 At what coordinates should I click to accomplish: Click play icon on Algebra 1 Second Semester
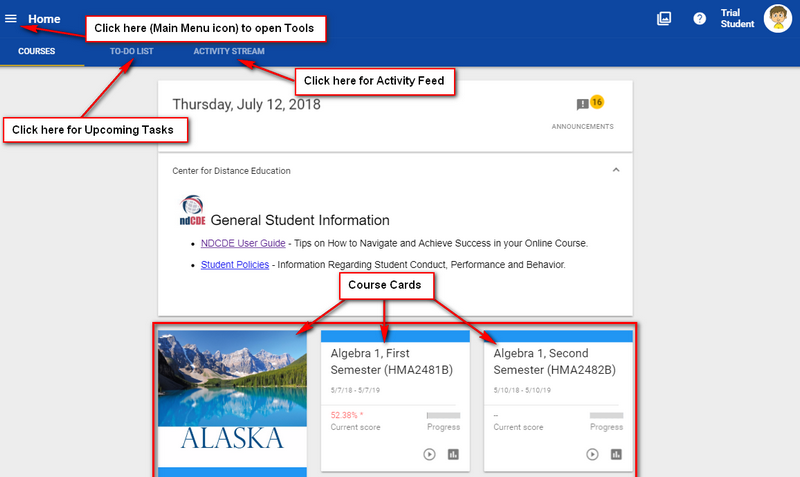click(x=592, y=454)
